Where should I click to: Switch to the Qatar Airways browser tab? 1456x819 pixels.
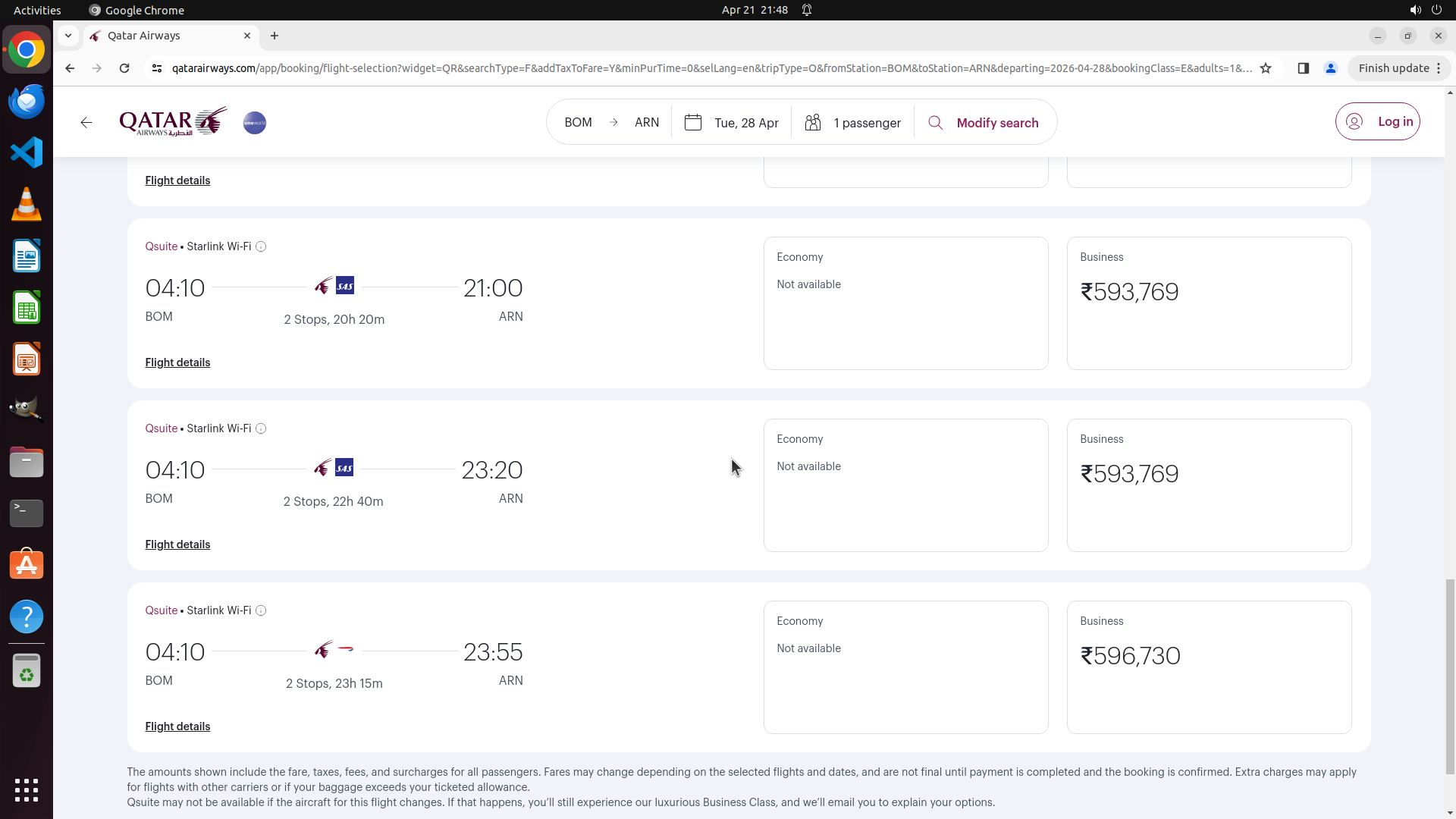click(171, 36)
